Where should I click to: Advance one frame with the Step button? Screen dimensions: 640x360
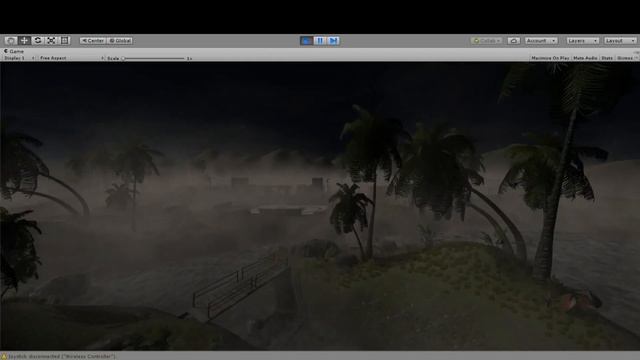333,40
